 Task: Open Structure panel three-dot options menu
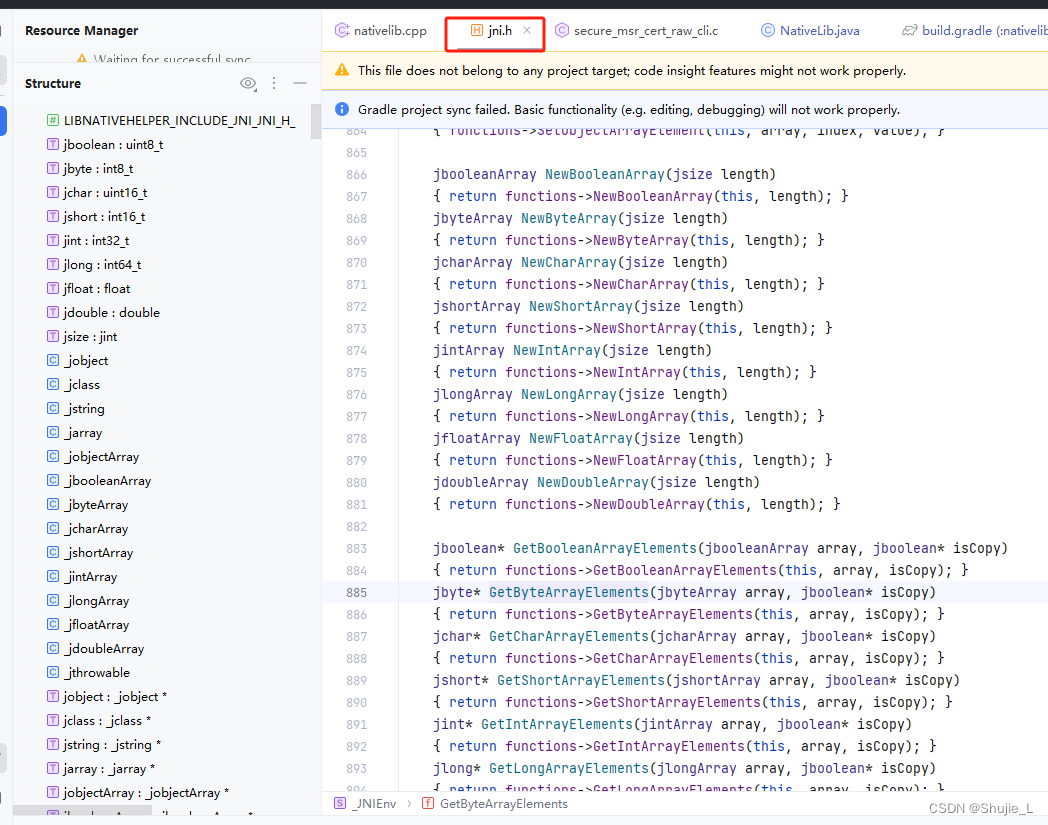[274, 83]
